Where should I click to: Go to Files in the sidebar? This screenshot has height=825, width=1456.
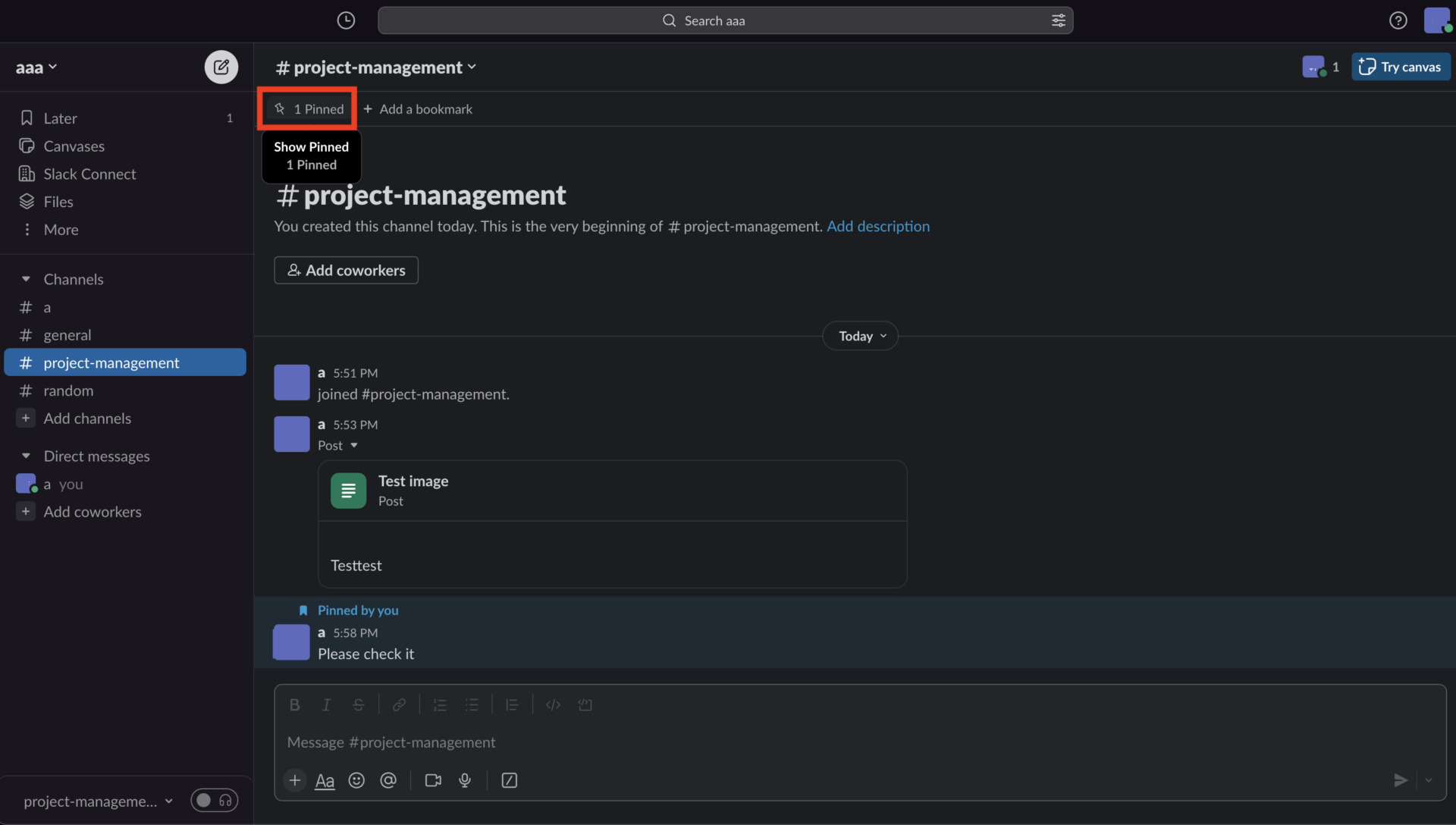tap(58, 201)
